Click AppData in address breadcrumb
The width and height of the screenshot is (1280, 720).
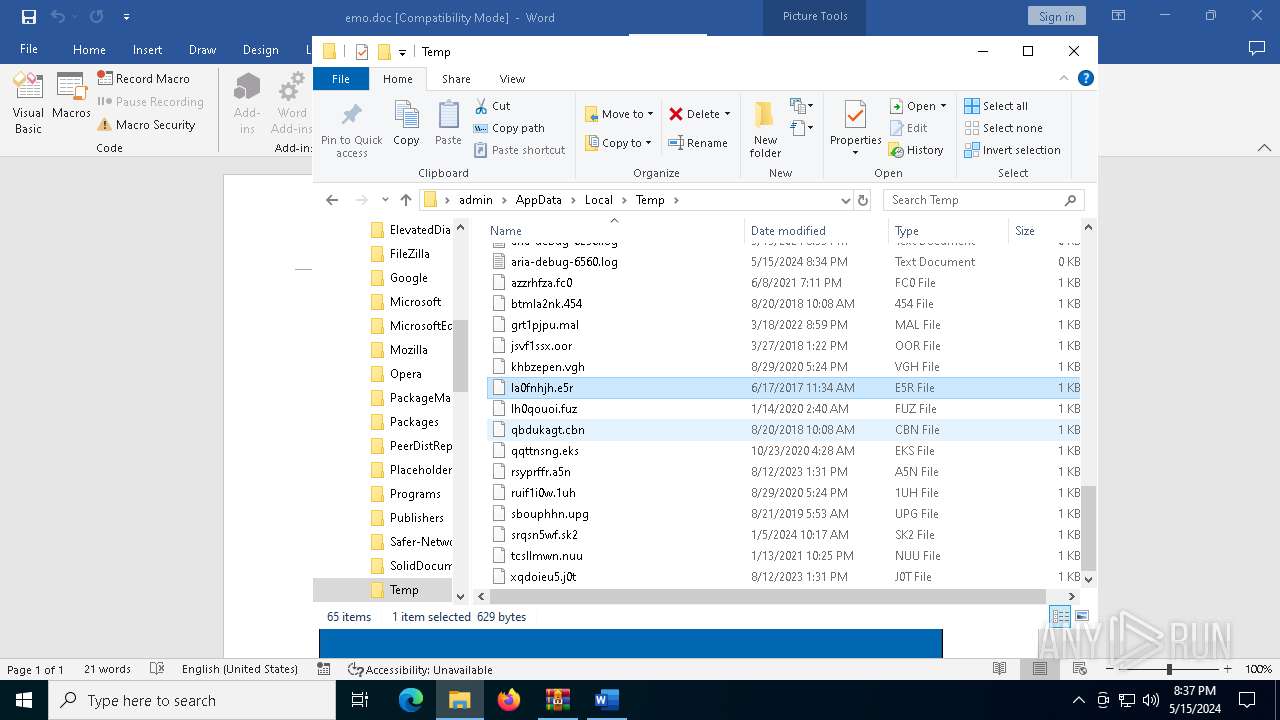pyautogui.click(x=538, y=200)
